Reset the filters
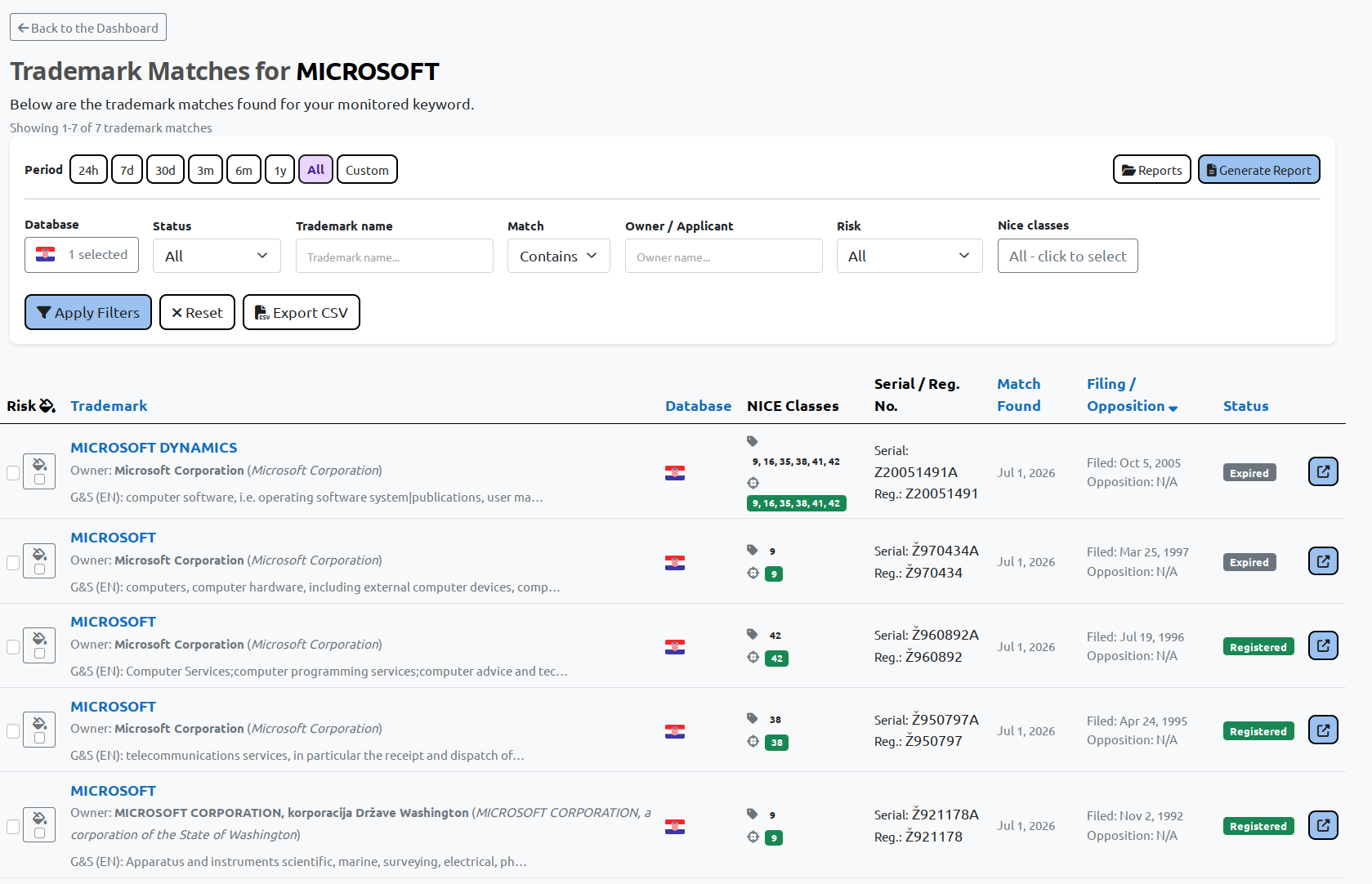Image resolution: width=1372 pixels, height=884 pixels. click(197, 312)
